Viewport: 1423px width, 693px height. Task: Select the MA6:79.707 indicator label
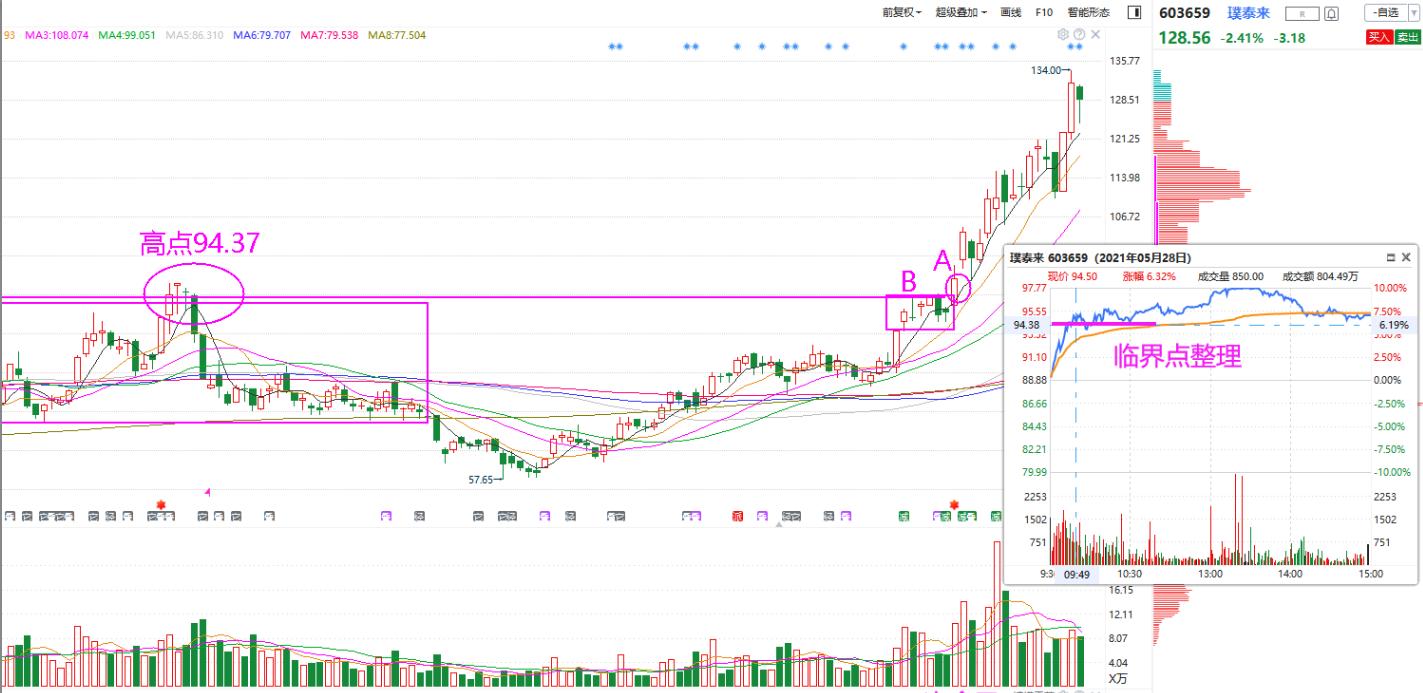[x=263, y=35]
